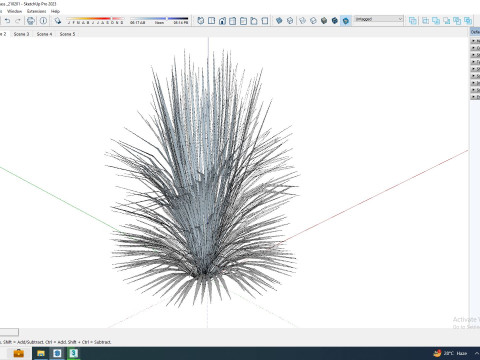480x360 pixels.
Task: Click the Union solid tool
Action: pyautogui.click(x=436, y=21)
